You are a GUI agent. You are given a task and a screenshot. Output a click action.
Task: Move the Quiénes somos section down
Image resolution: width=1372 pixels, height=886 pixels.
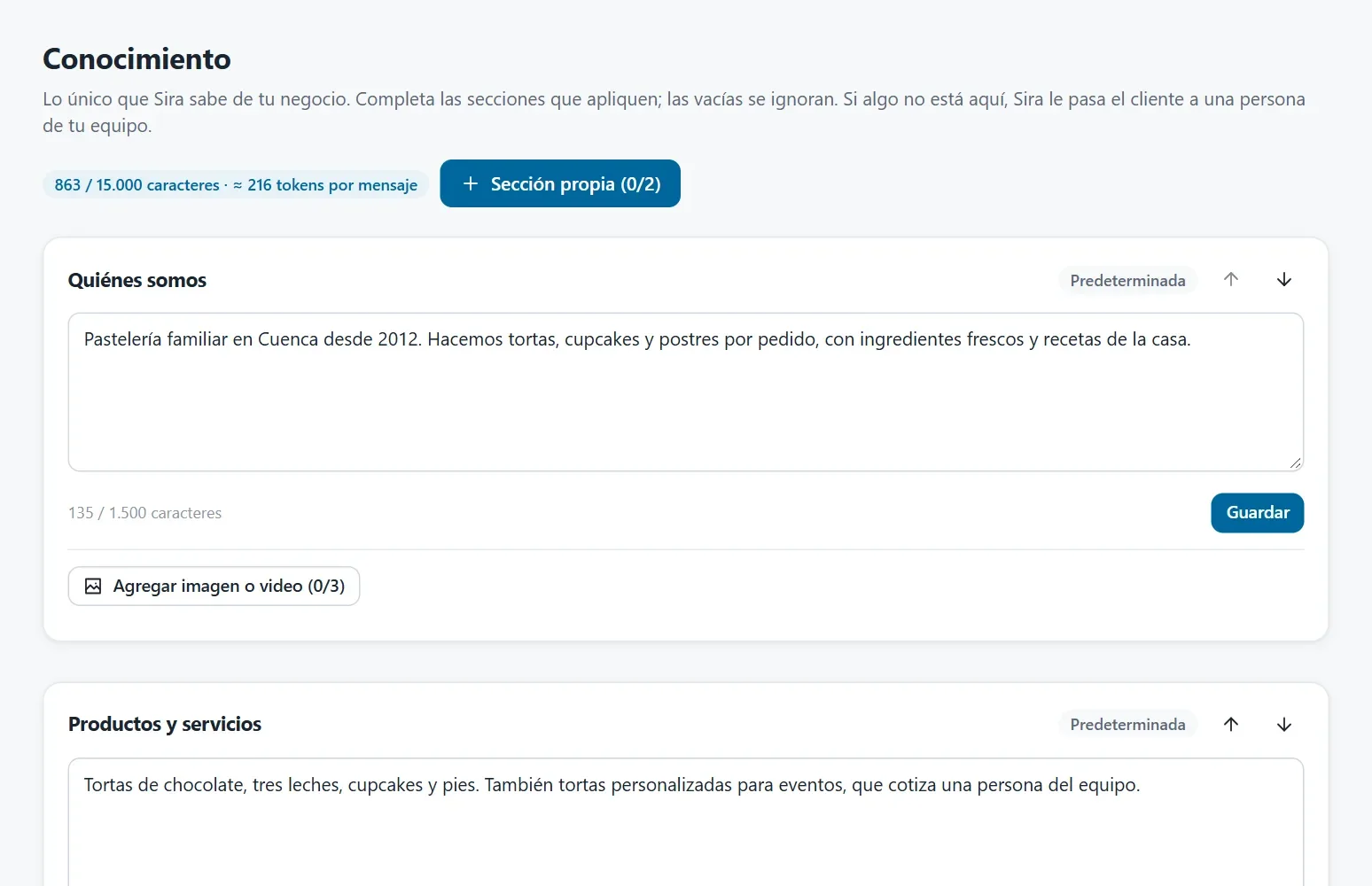[x=1283, y=280]
